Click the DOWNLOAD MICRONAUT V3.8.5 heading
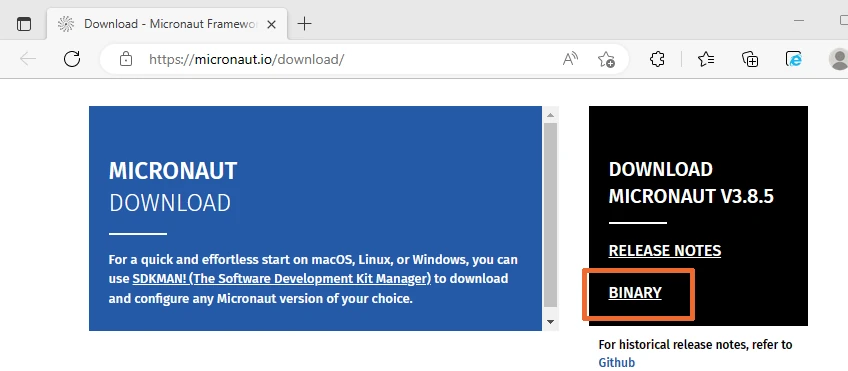Image resolution: width=848 pixels, height=371 pixels. coord(691,183)
